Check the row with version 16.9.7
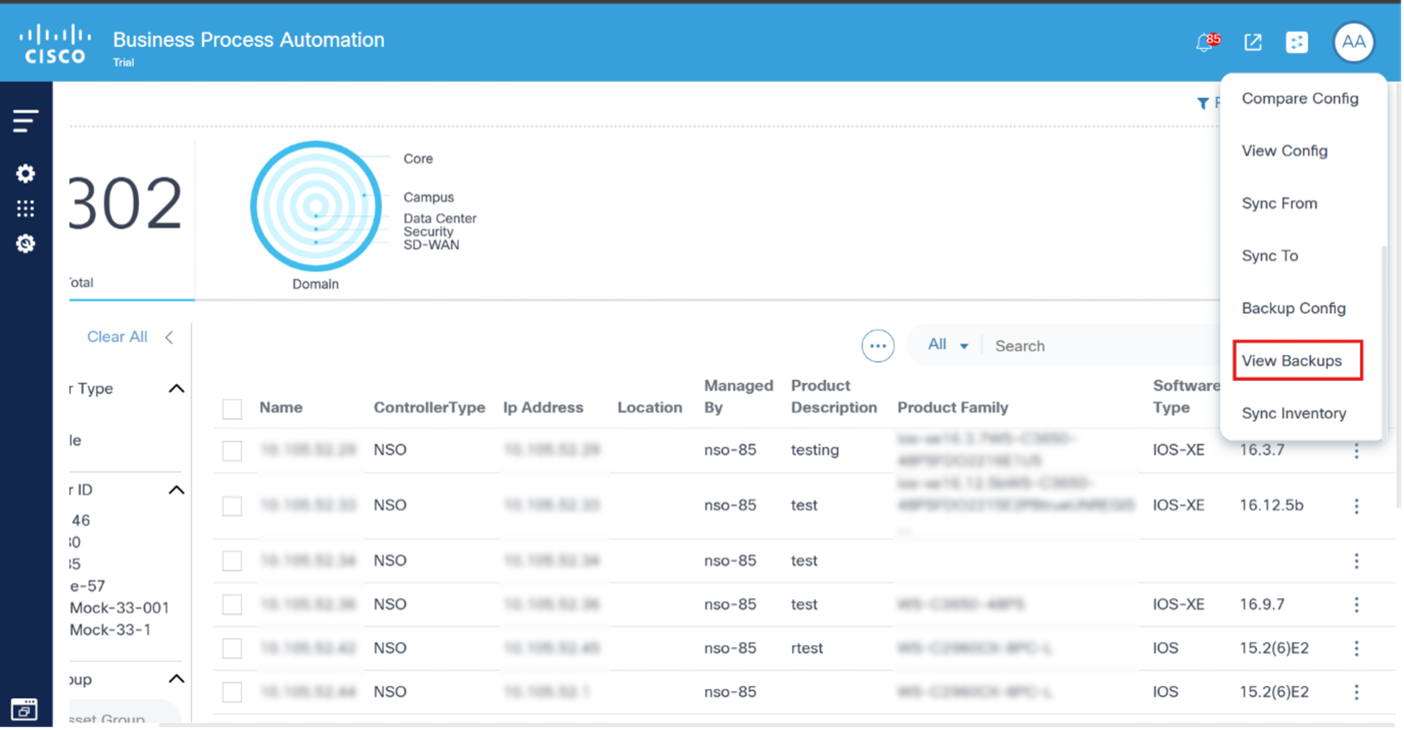Screen dimensions: 1404x730 click(x=232, y=605)
